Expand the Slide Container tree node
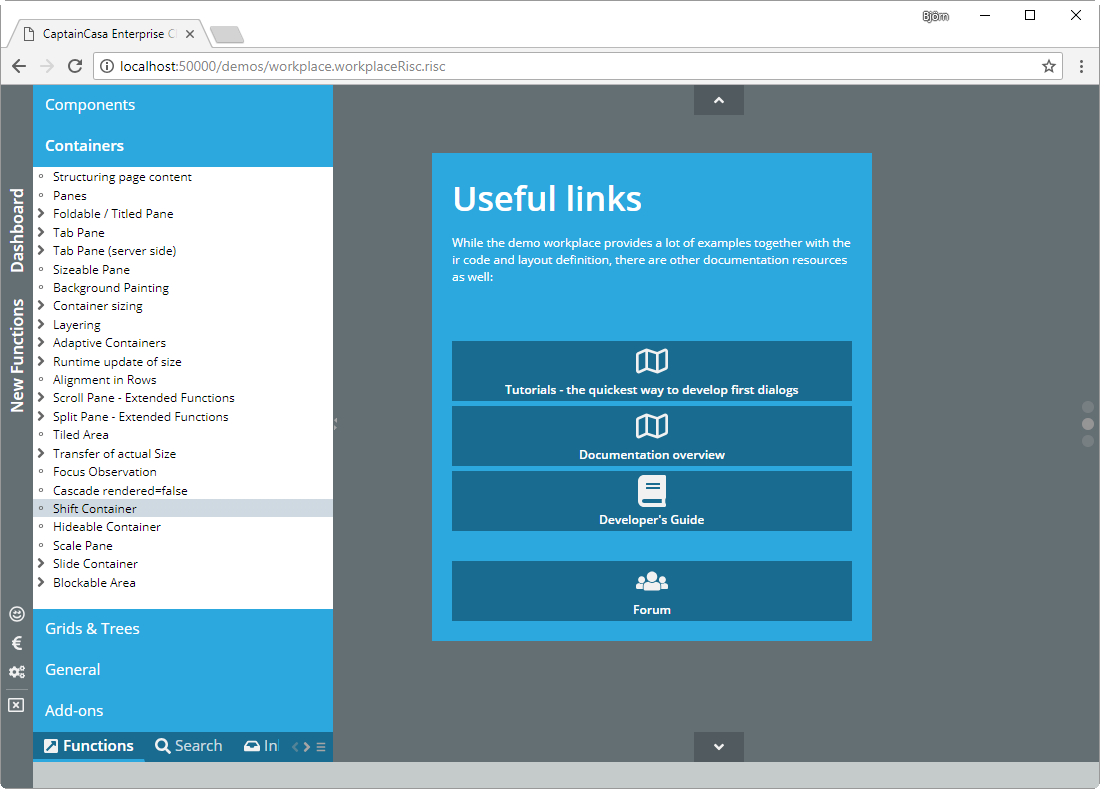Screen dimensions: 1100x789 tap(41, 564)
